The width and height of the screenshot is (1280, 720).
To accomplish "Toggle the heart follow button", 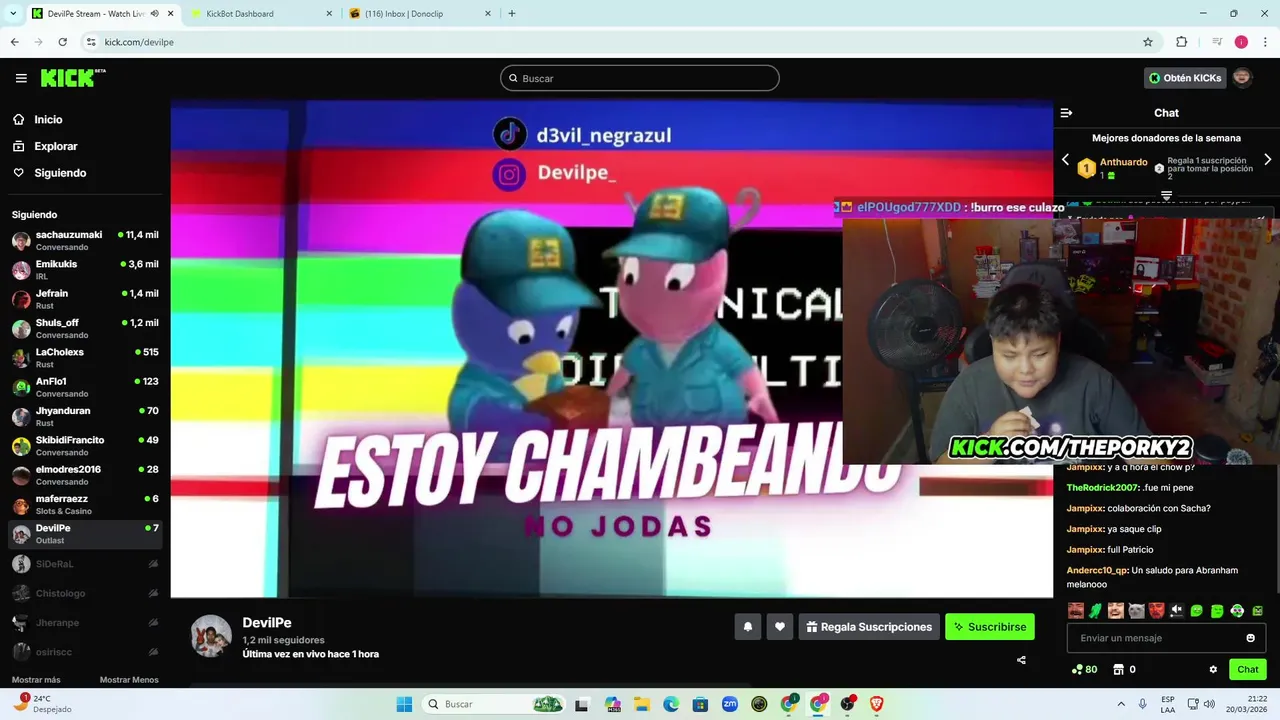I will coord(780,627).
